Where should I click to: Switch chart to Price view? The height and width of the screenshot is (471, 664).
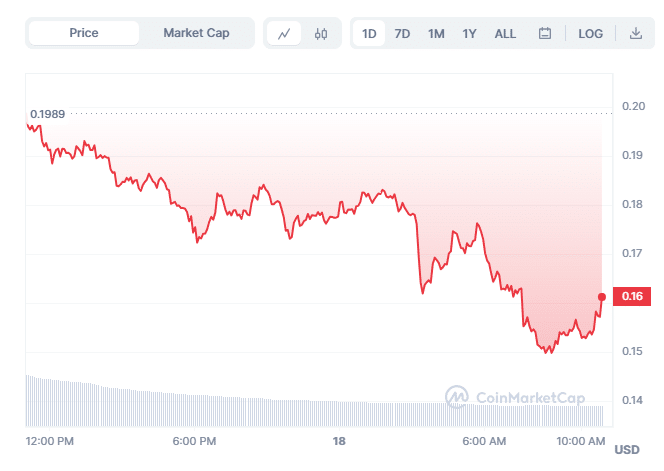coord(84,33)
